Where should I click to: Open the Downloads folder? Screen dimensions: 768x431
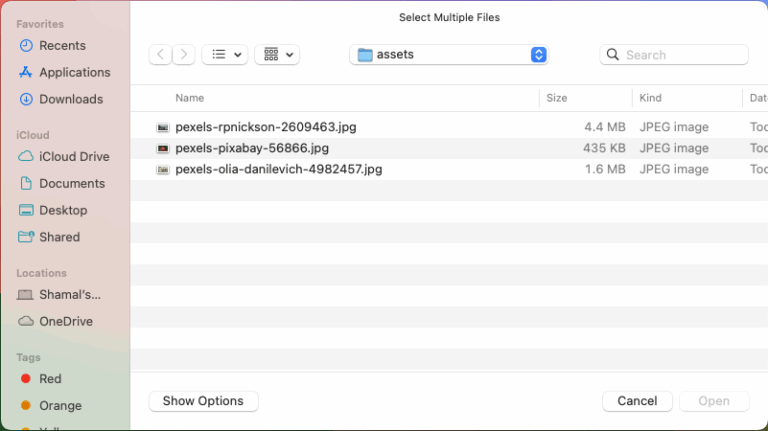tap(61, 99)
